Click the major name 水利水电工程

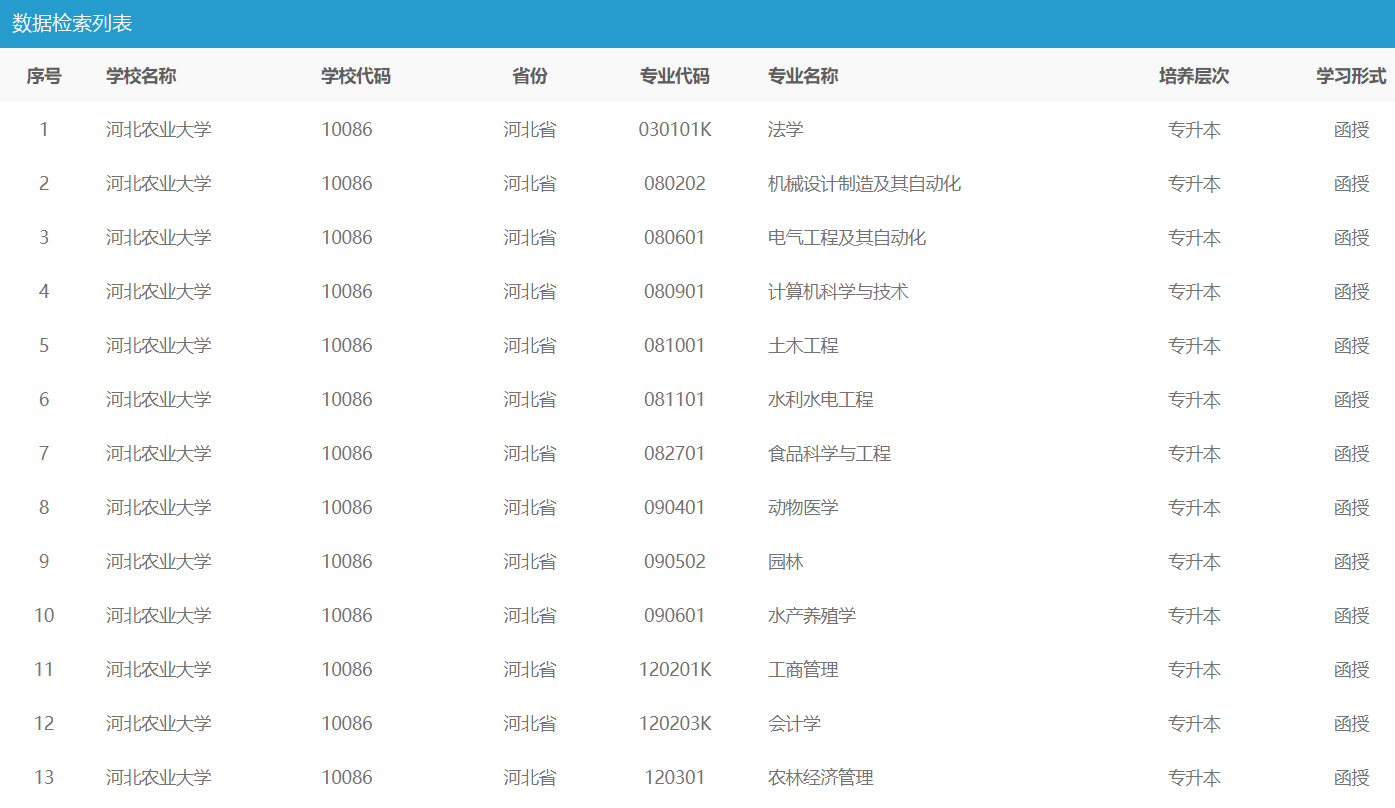point(821,400)
